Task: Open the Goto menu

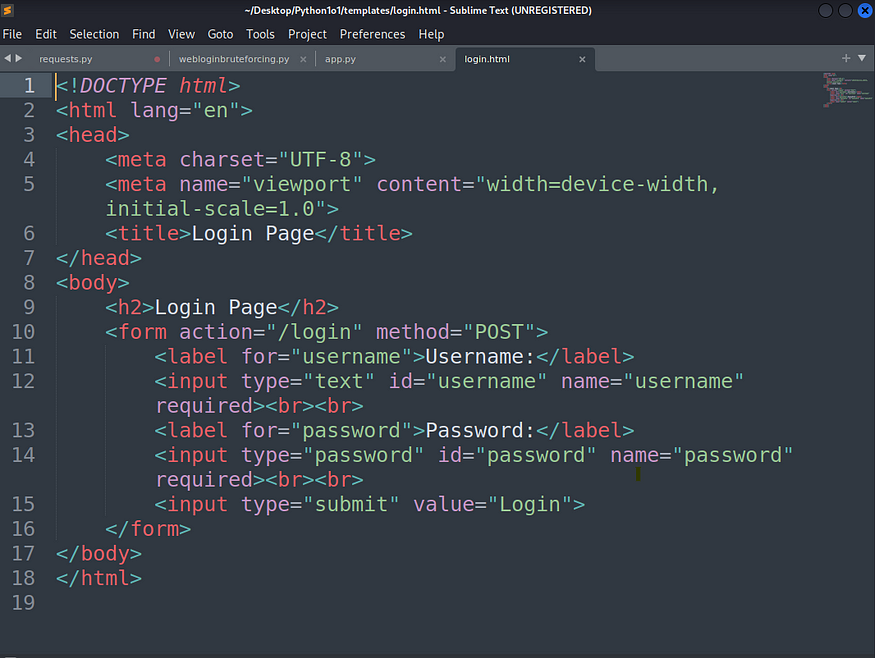Action: click(x=220, y=34)
